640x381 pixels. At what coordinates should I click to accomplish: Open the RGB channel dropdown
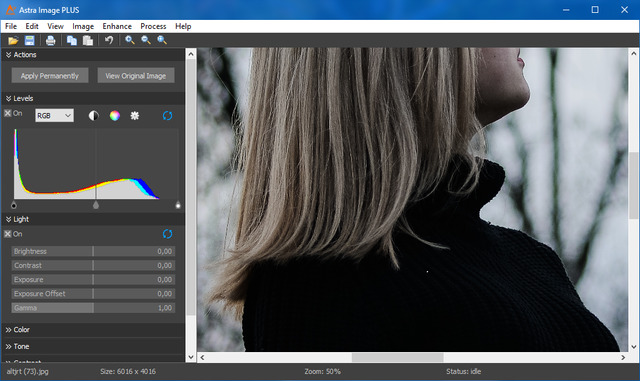point(54,116)
